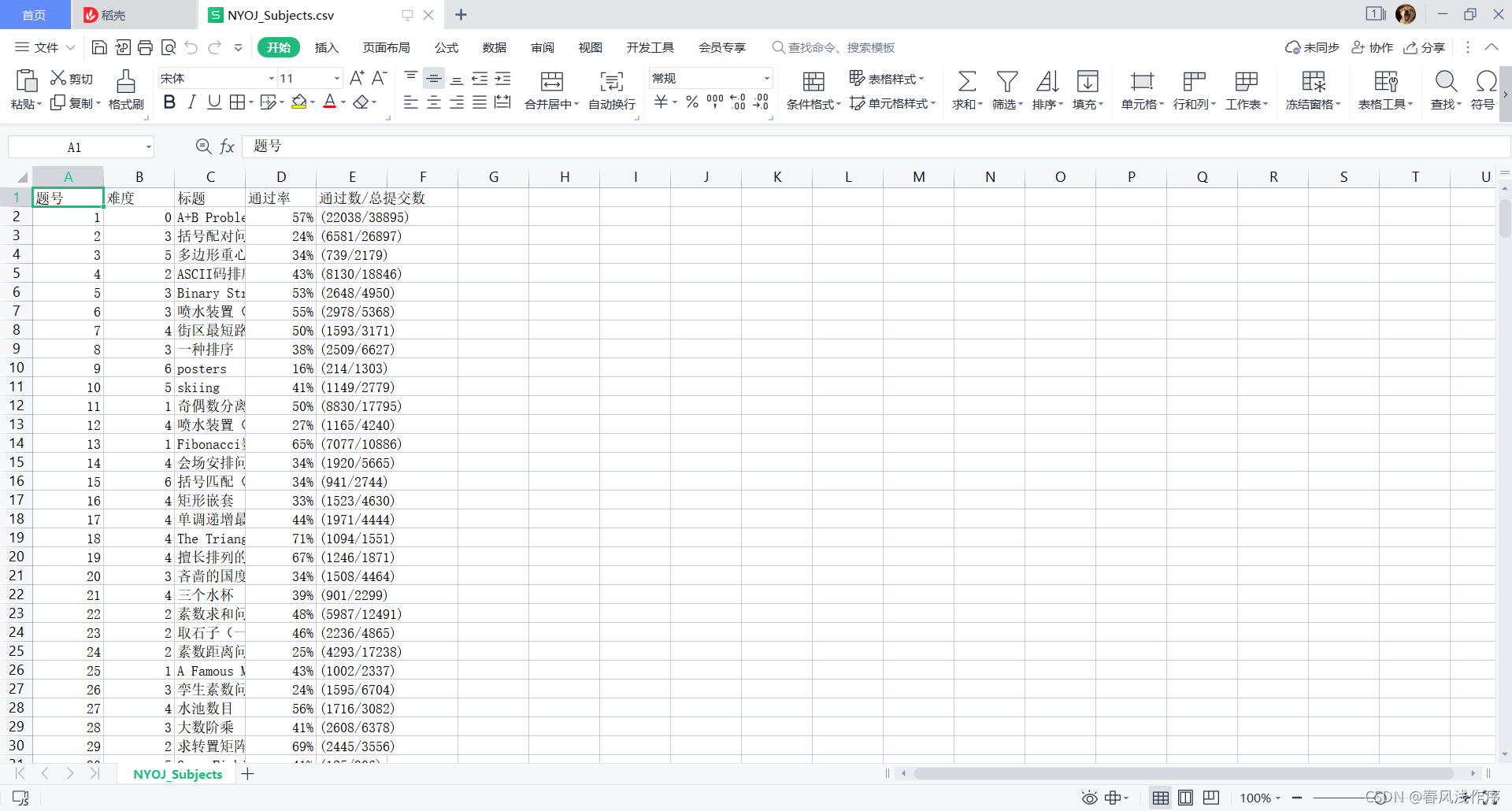The image size is (1512, 811).
Task: Expand the quick access toolbar customize arrow
Action: (x=239, y=48)
